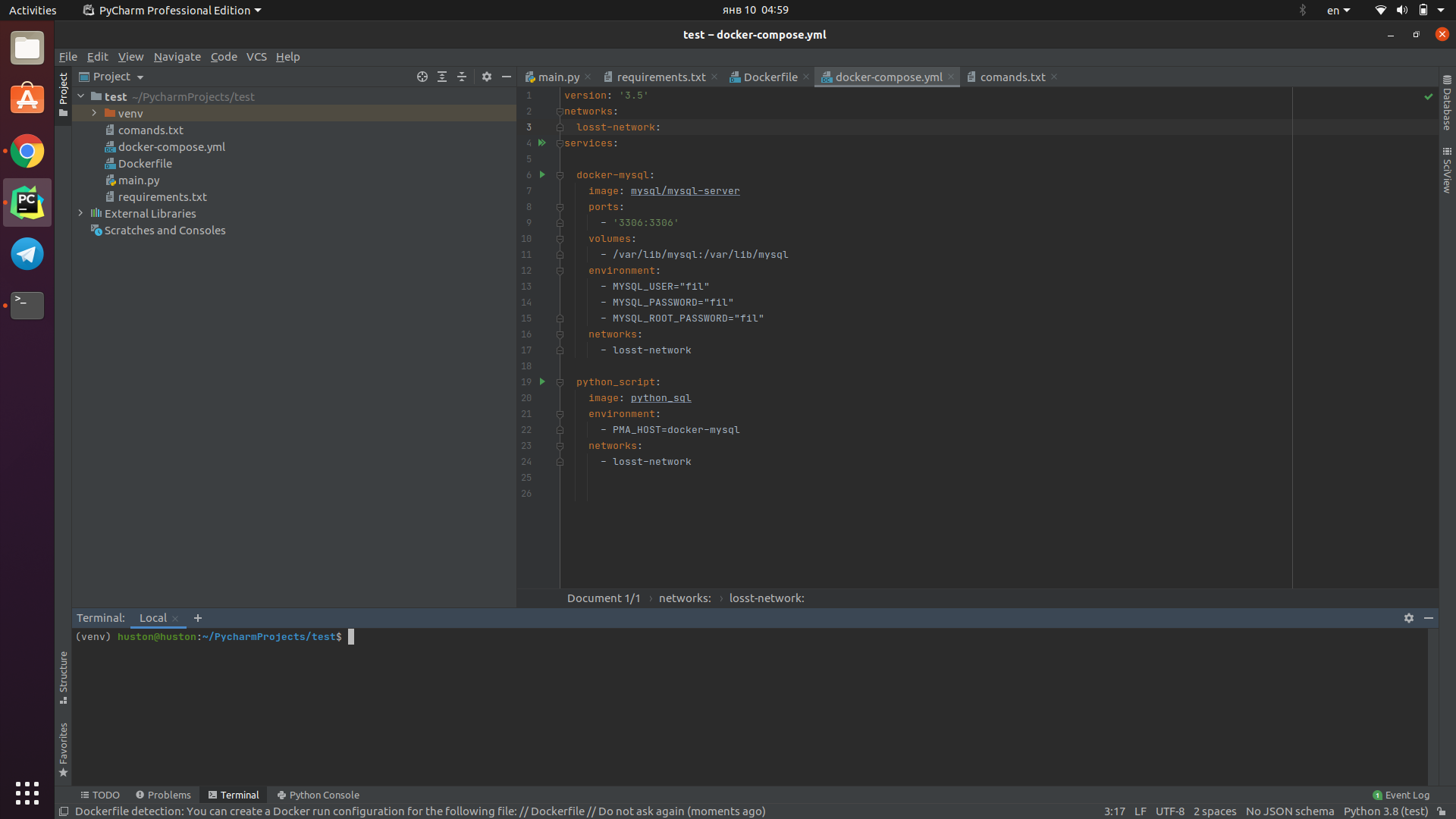
Task: Open the Problems tool tab
Action: 163,795
